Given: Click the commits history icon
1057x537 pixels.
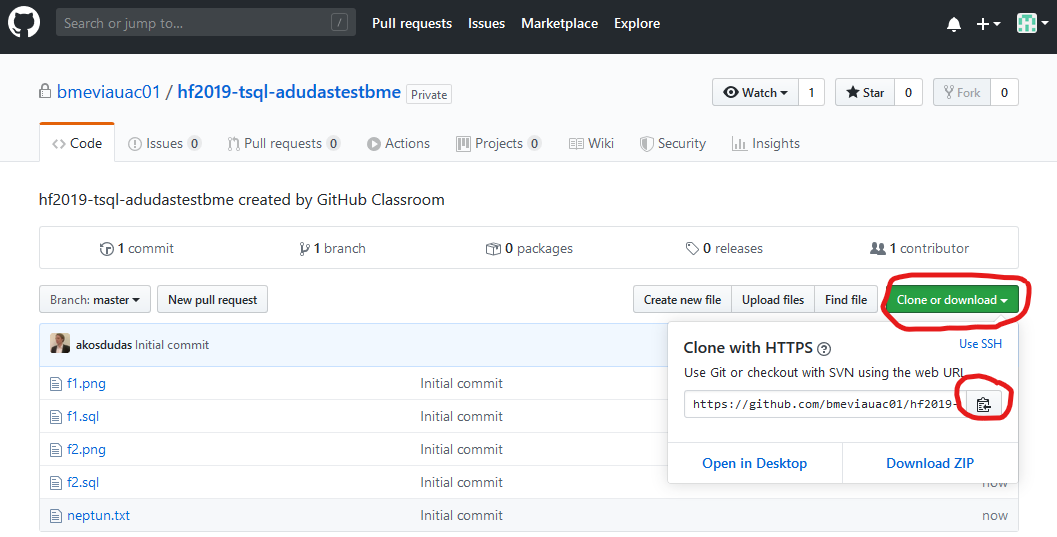Looking at the screenshot, I should (x=107, y=249).
